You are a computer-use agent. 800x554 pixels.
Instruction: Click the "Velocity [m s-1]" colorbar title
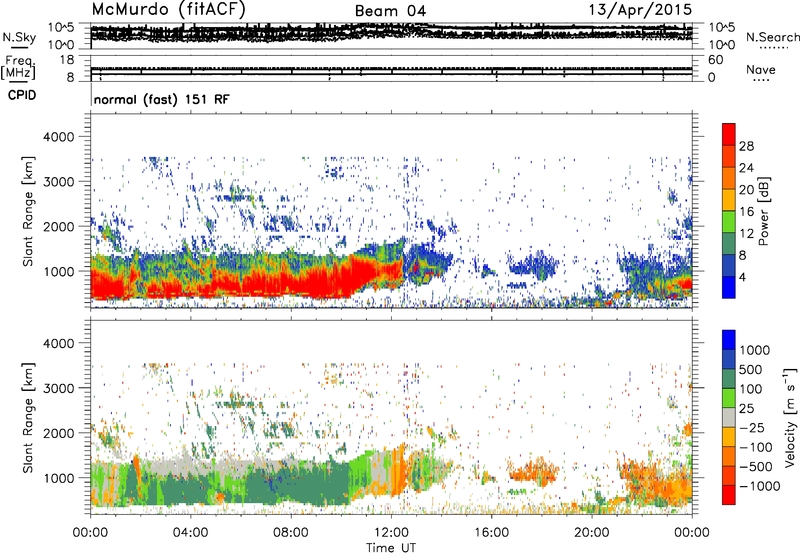tap(790, 417)
